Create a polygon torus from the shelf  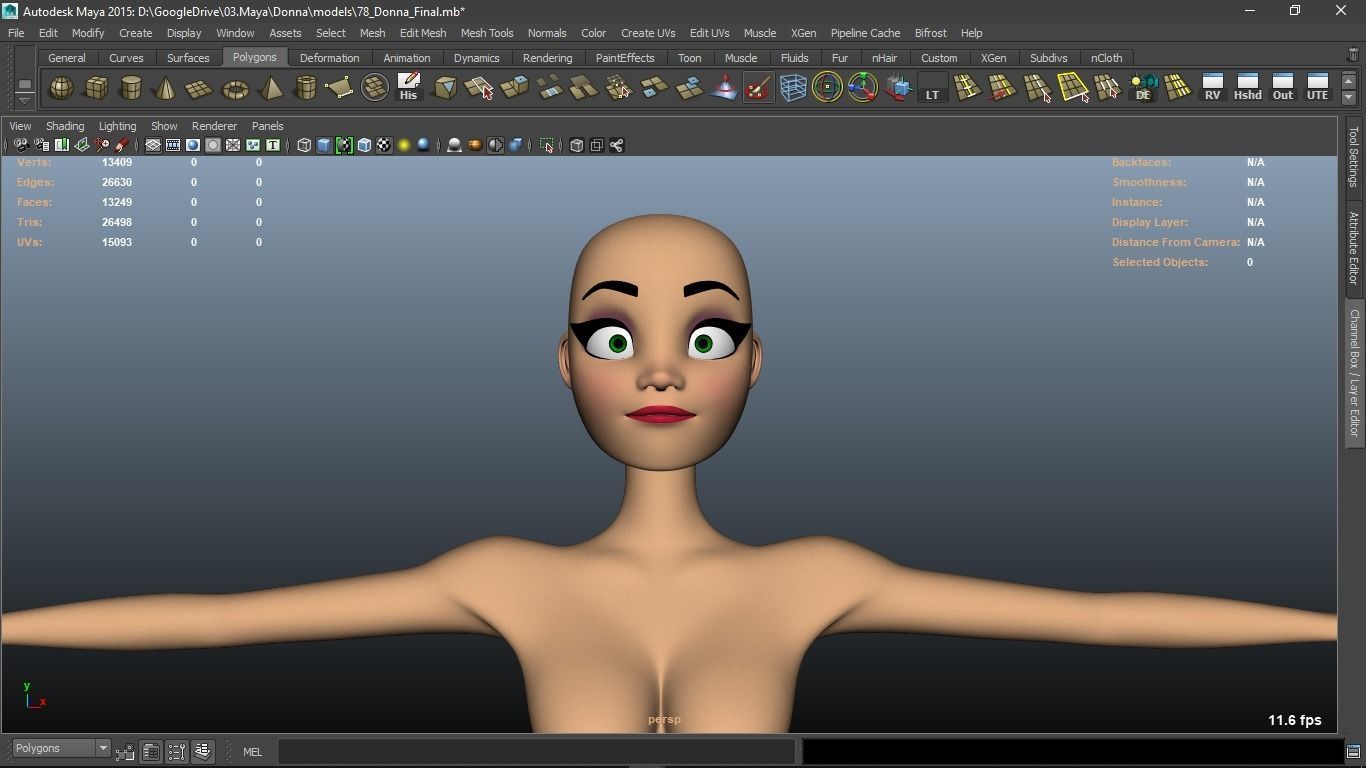[235, 88]
